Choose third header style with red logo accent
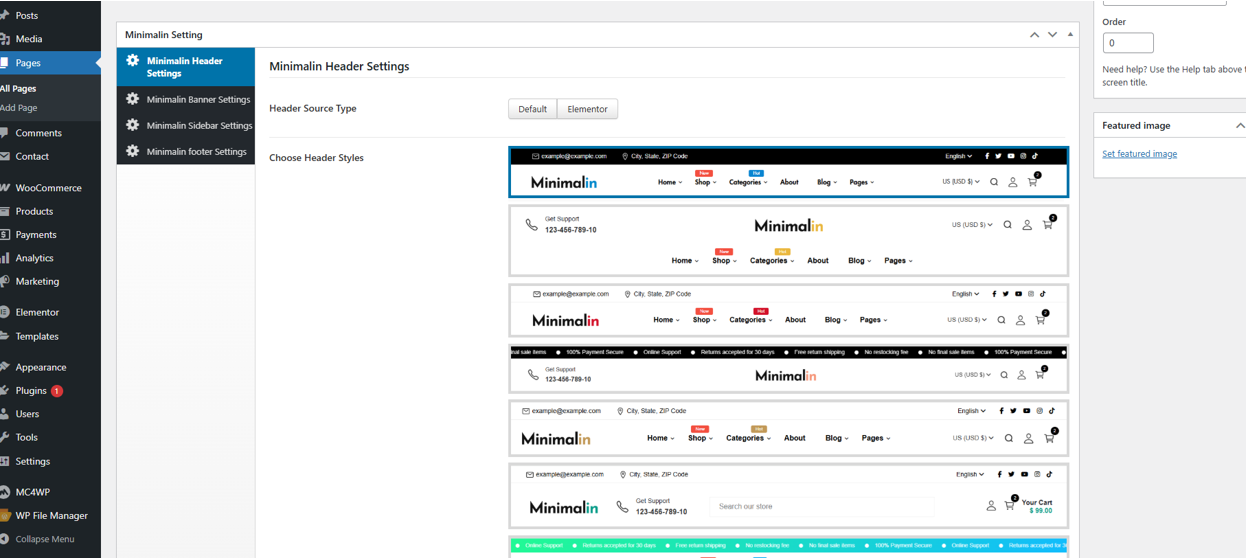This screenshot has width=1246, height=558. pos(788,310)
